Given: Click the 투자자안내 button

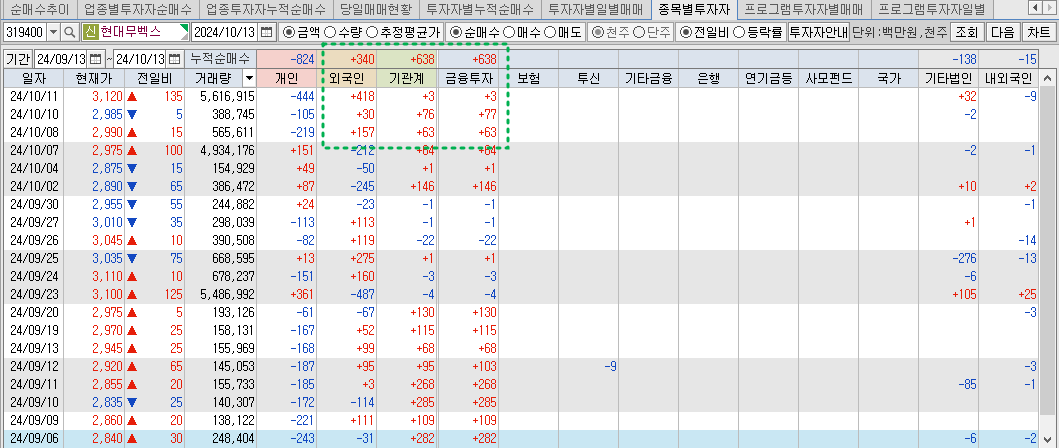Looking at the screenshot, I should (x=819, y=32).
